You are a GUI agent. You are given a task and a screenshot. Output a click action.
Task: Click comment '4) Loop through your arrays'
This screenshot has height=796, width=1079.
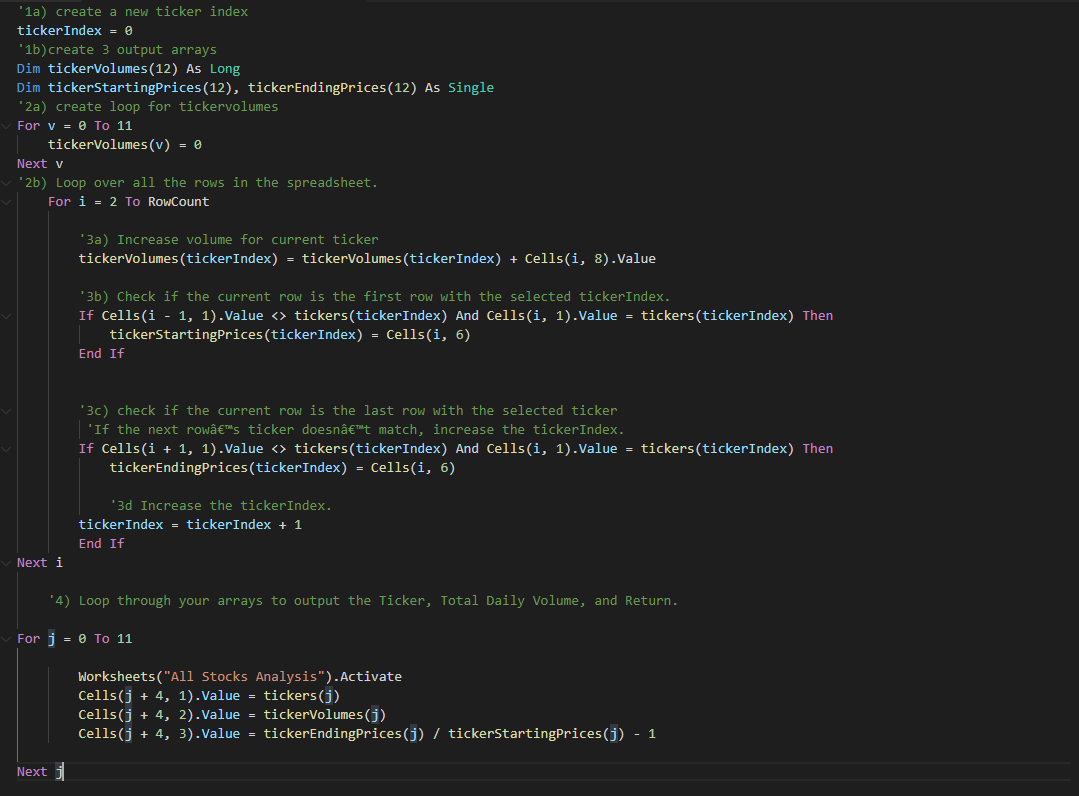[x=363, y=601]
